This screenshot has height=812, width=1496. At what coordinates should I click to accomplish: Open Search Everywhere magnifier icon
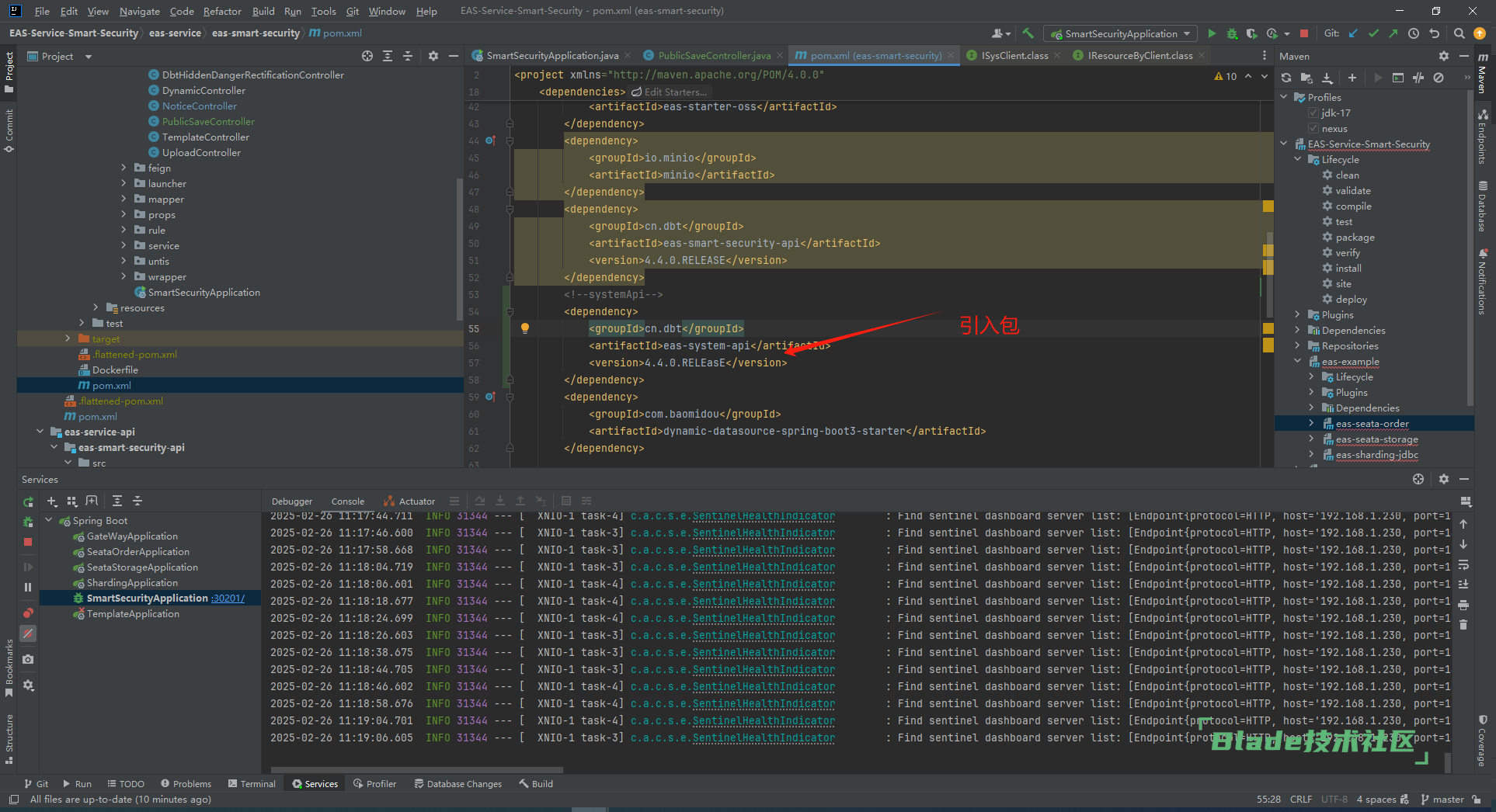(x=1459, y=33)
